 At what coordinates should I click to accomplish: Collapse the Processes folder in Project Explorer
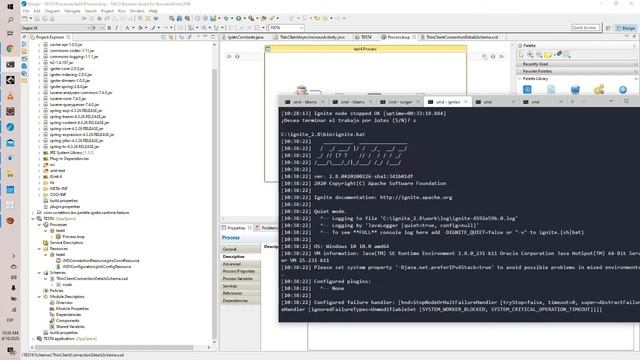[x=40, y=225]
